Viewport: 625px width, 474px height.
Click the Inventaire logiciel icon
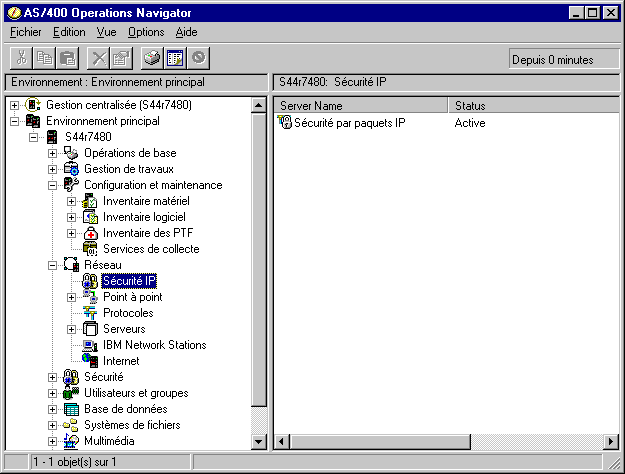coord(90,217)
